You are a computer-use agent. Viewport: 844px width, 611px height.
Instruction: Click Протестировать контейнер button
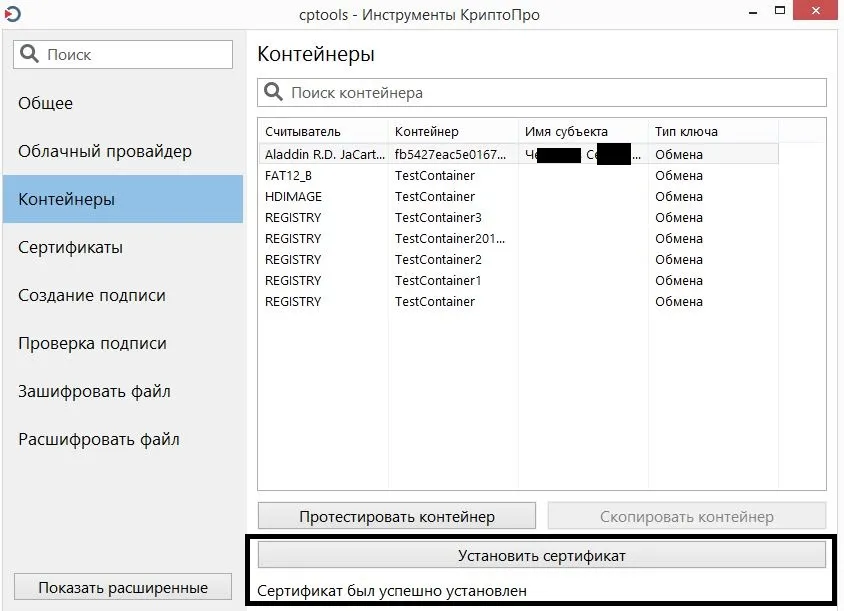[397, 516]
